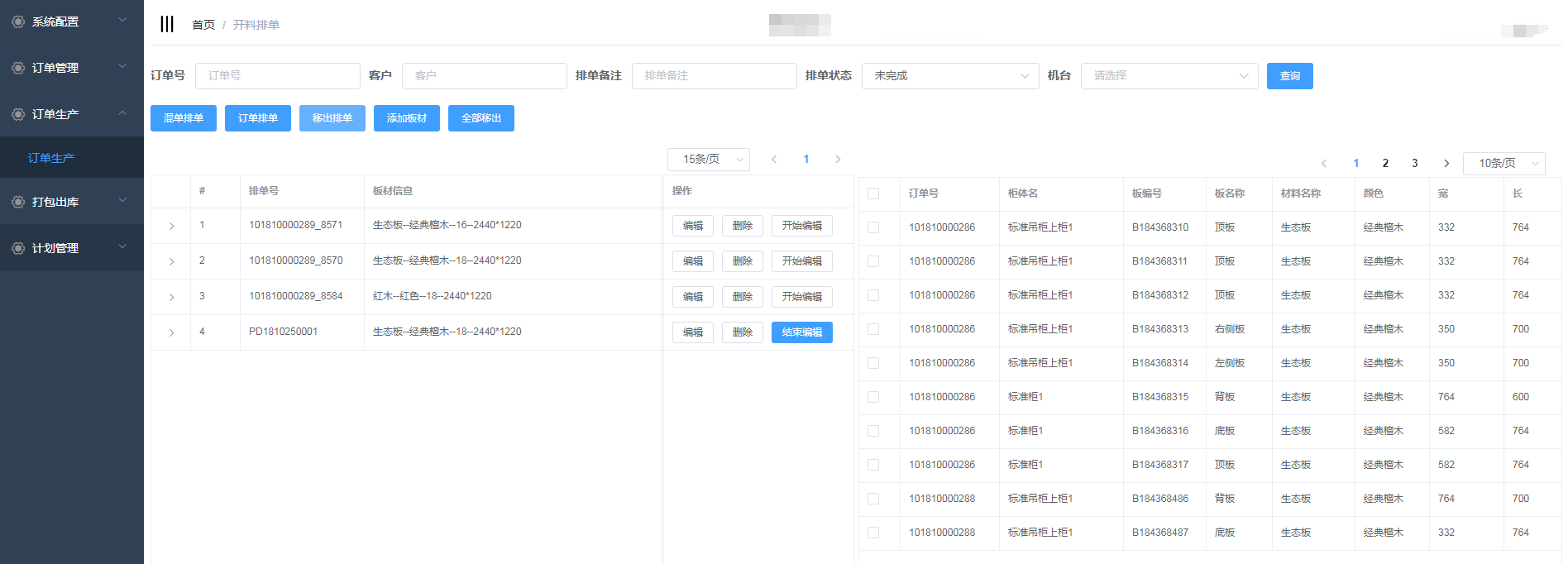Viewport: 1568px width, 564px height.
Task: Open the 15条/页 page size dropdown
Action: tap(708, 160)
